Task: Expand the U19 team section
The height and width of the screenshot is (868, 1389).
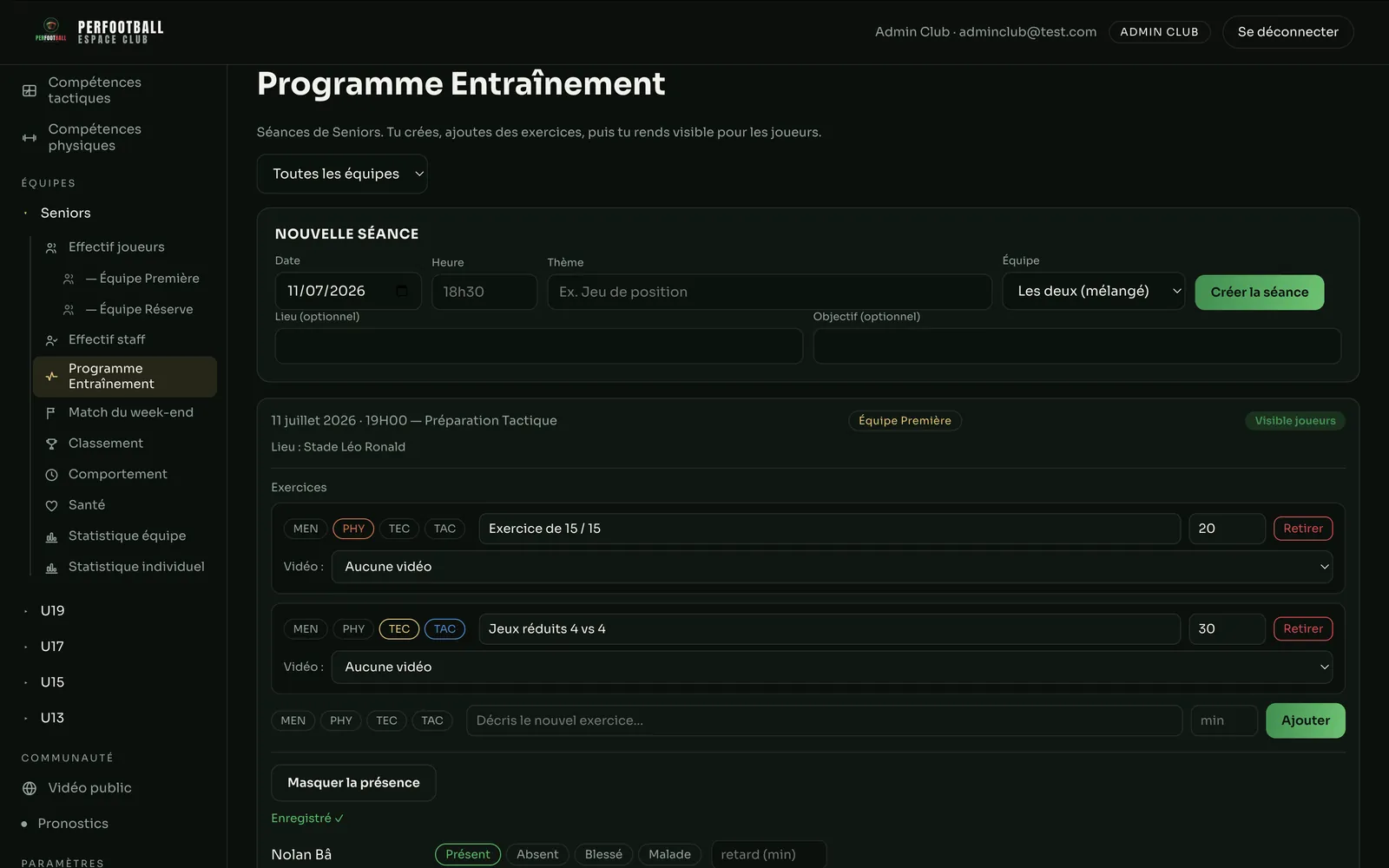Action: pyautogui.click(x=52, y=611)
